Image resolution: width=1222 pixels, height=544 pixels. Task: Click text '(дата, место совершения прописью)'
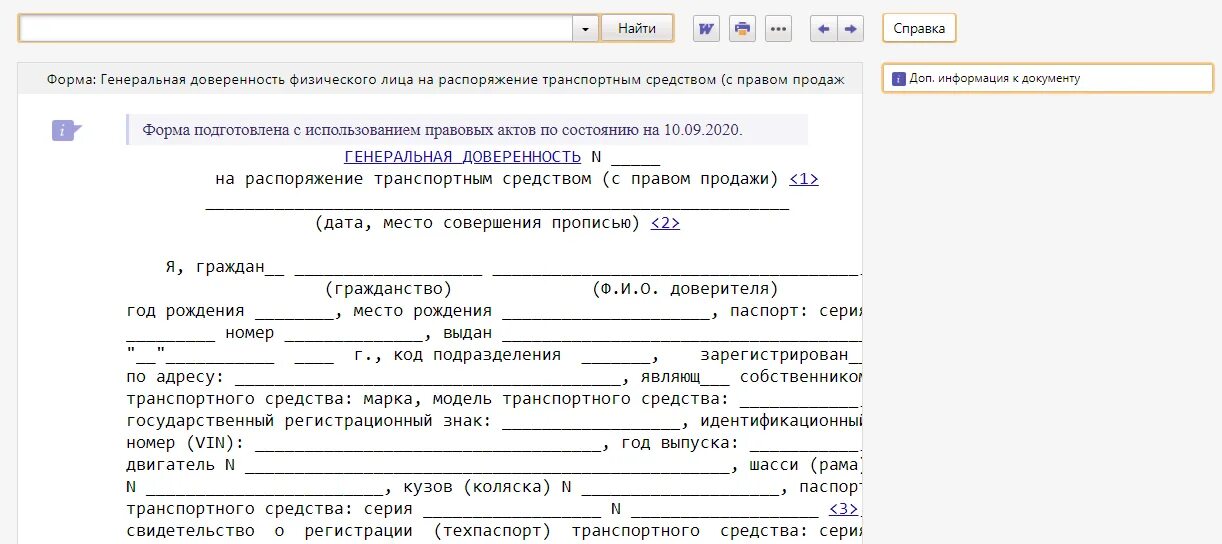coord(477,223)
